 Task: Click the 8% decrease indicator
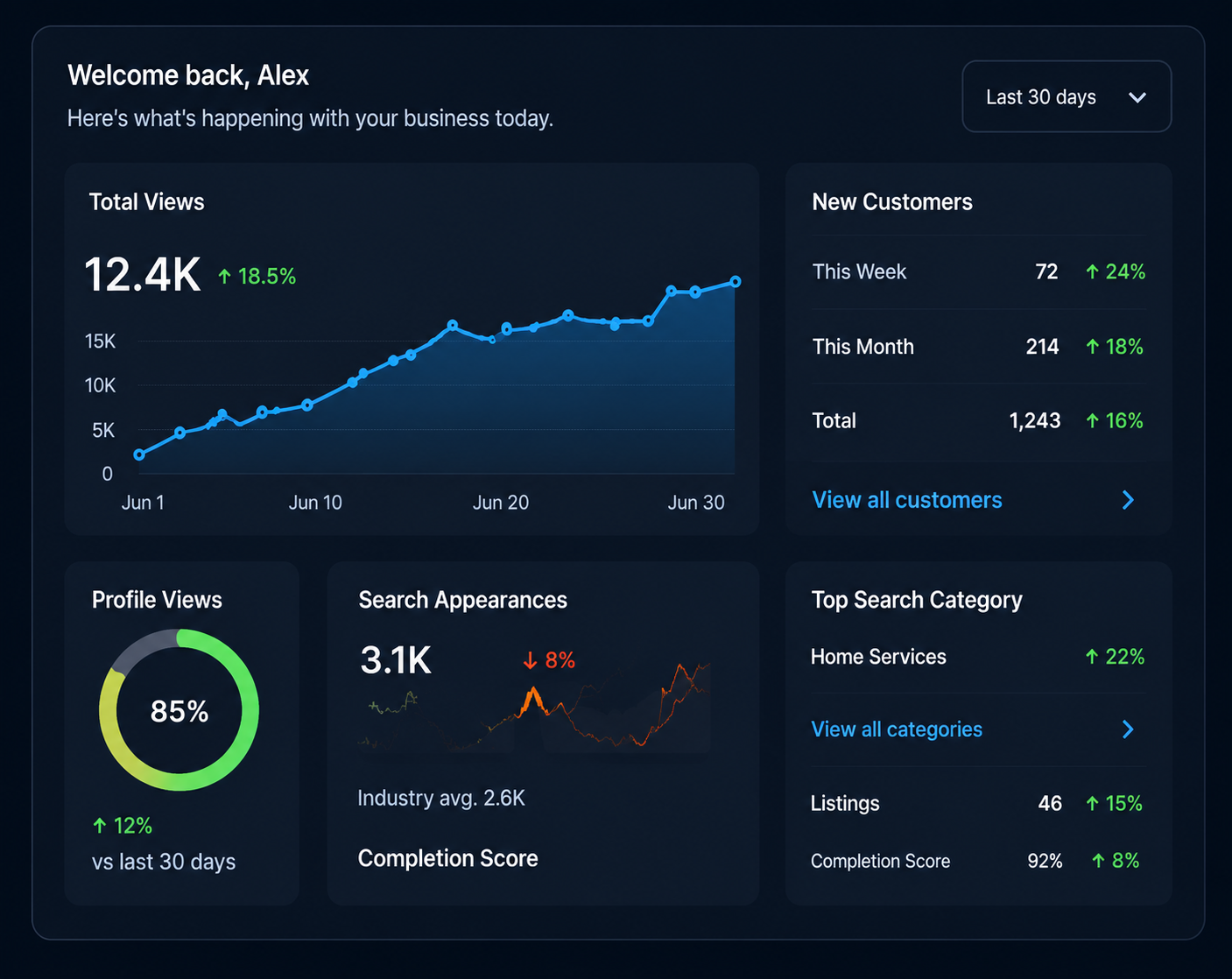point(549,660)
